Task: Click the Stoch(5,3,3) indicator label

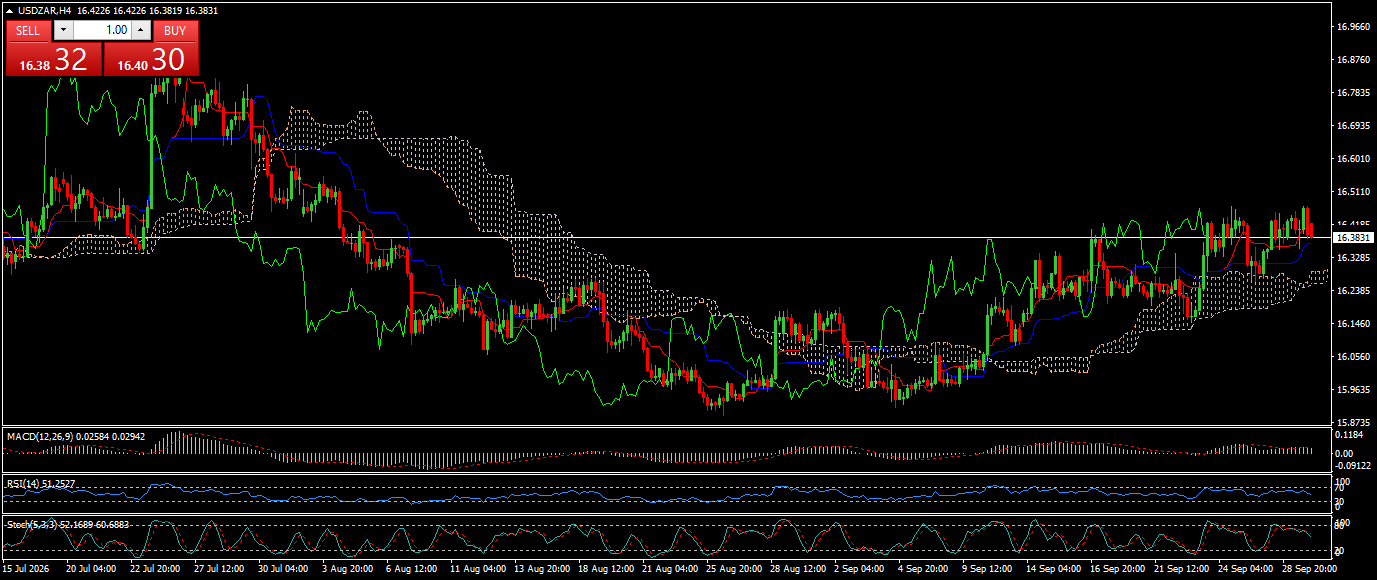Action: point(32,524)
